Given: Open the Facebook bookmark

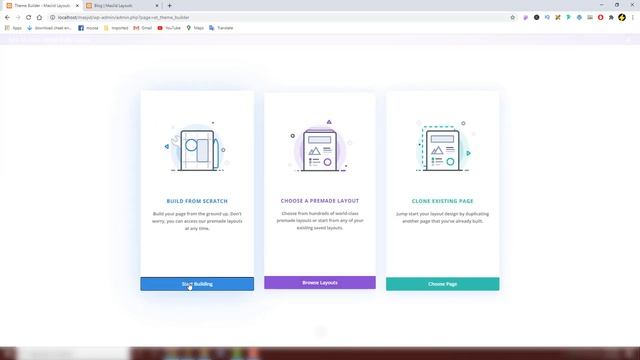Looking at the screenshot, I should pos(88,28).
